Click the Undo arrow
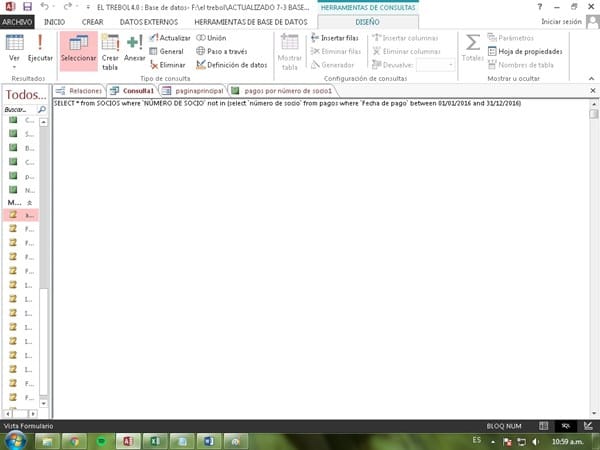Screen dimensions: 600x450 [44, 7]
